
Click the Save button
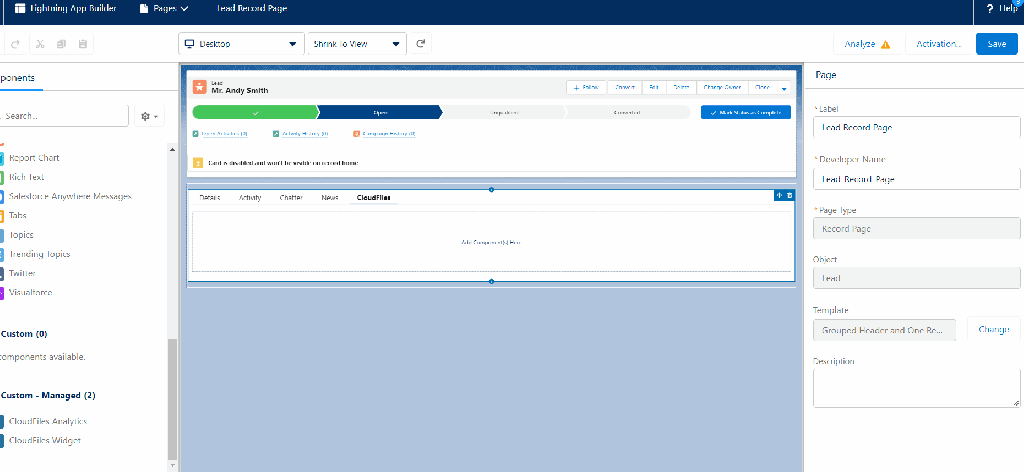click(x=997, y=44)
